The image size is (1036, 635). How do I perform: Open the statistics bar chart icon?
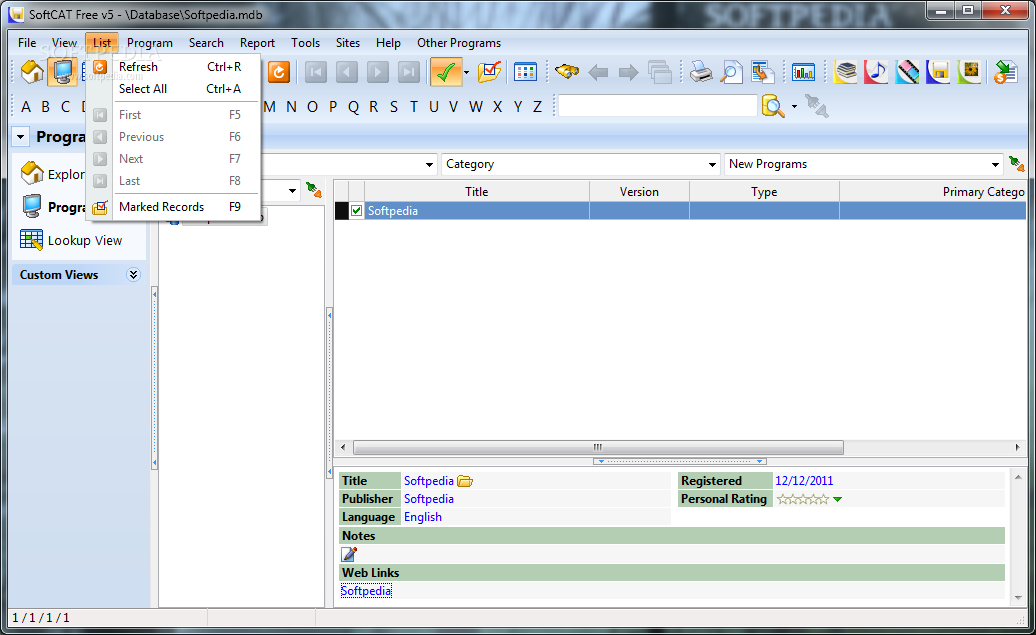coord(803,72)
